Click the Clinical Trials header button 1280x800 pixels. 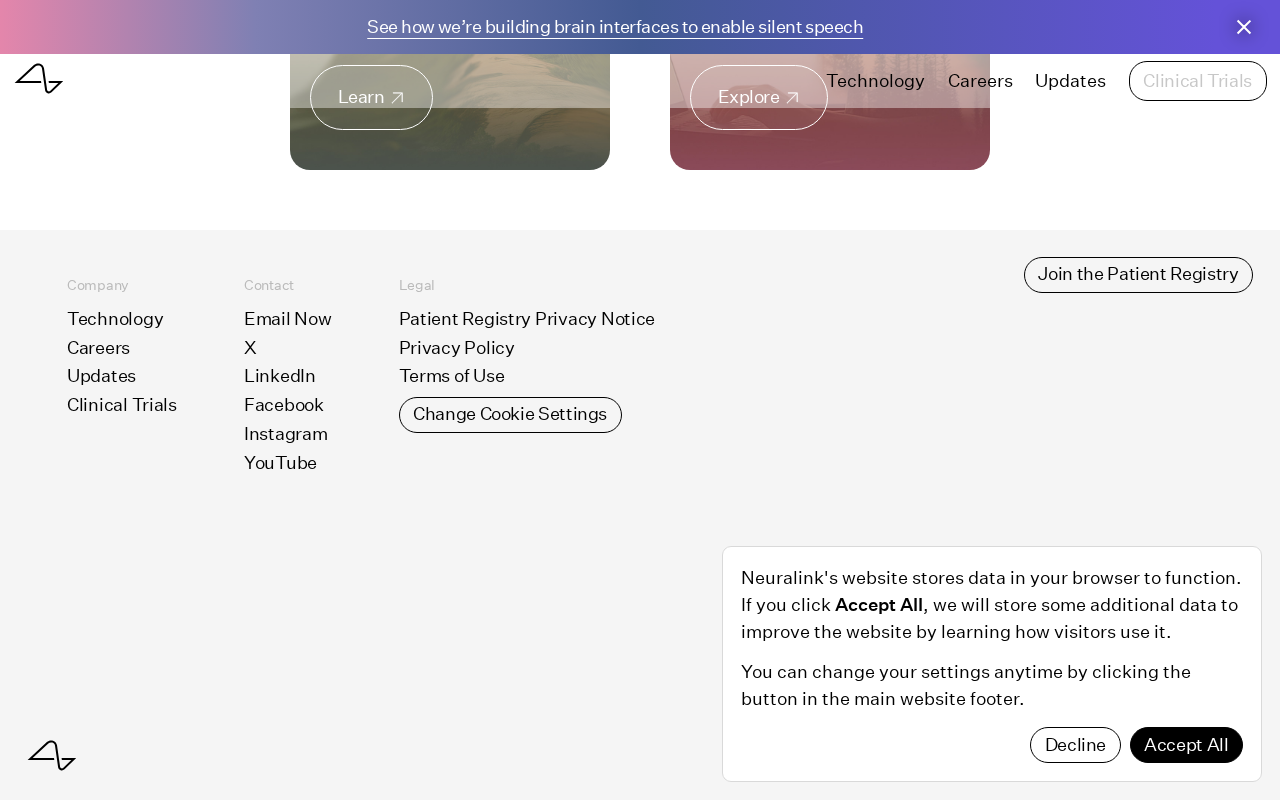[1198, 81]
